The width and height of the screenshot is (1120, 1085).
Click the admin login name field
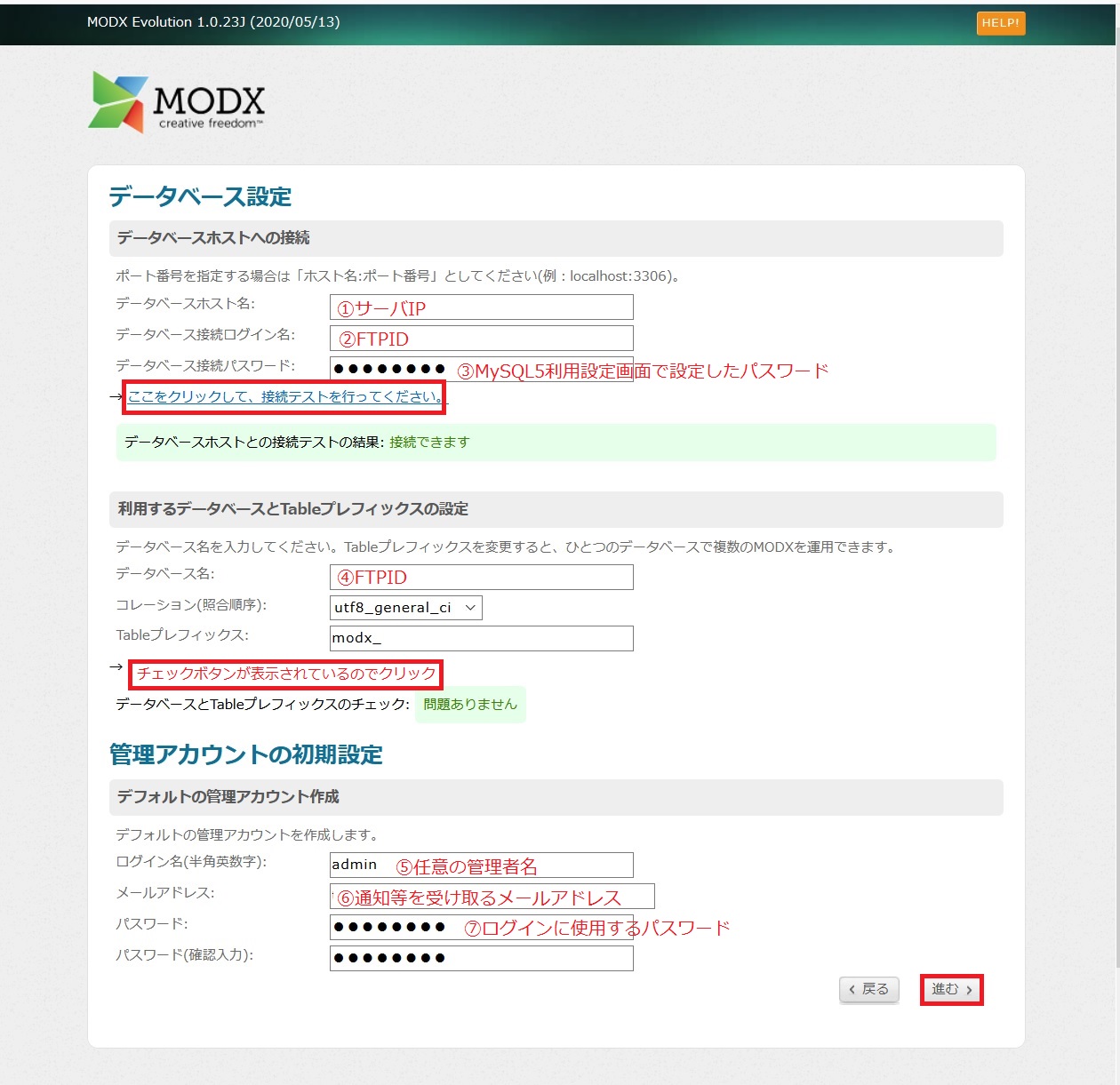point(481,865)
